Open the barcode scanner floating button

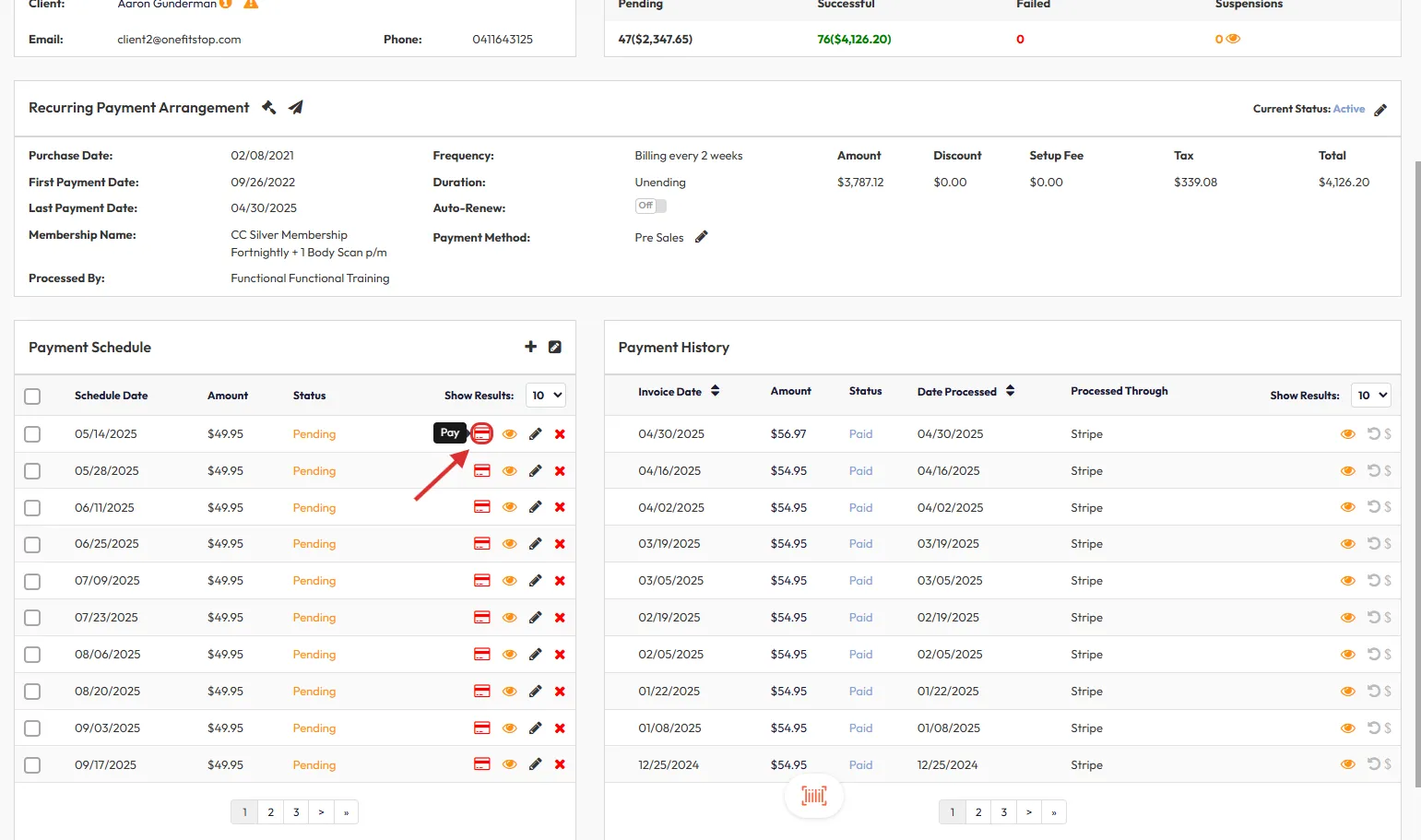(813, 796)
